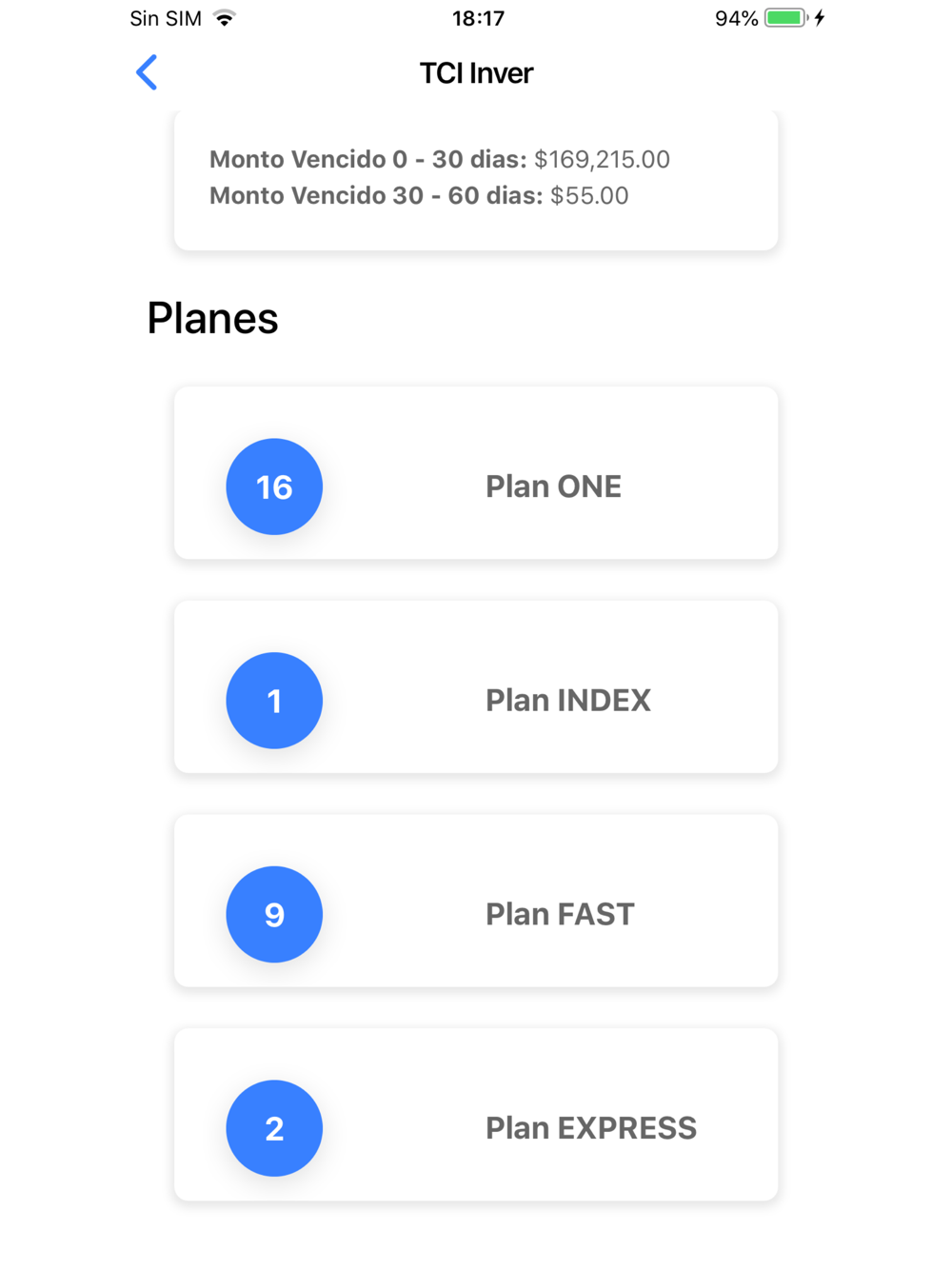Open the Plan ONE label
Screen dimensions: 952x1270
pyautogui.click(x=553, y=486)
